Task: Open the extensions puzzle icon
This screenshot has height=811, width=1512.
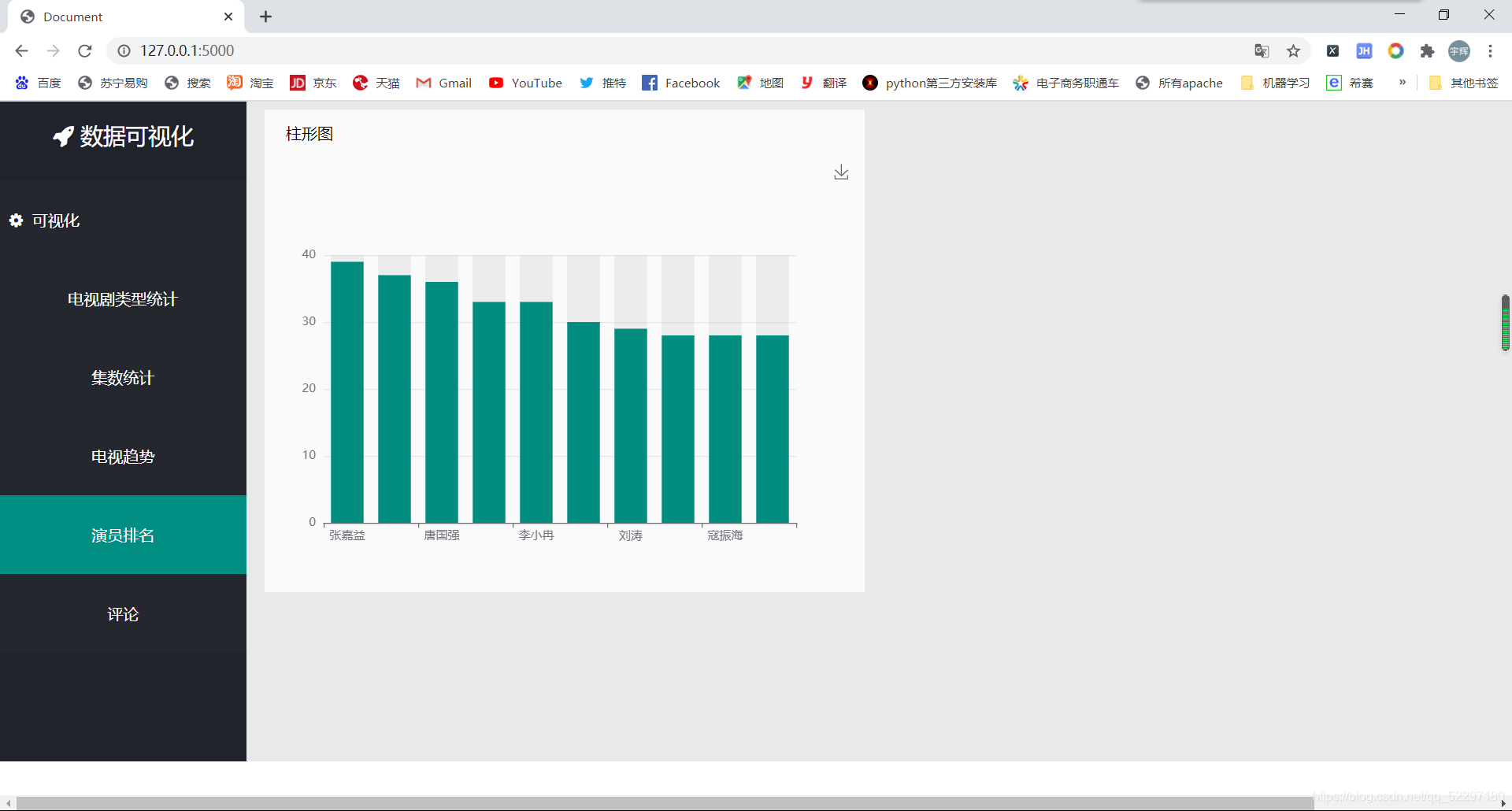Action: (x=1427, y=50)
